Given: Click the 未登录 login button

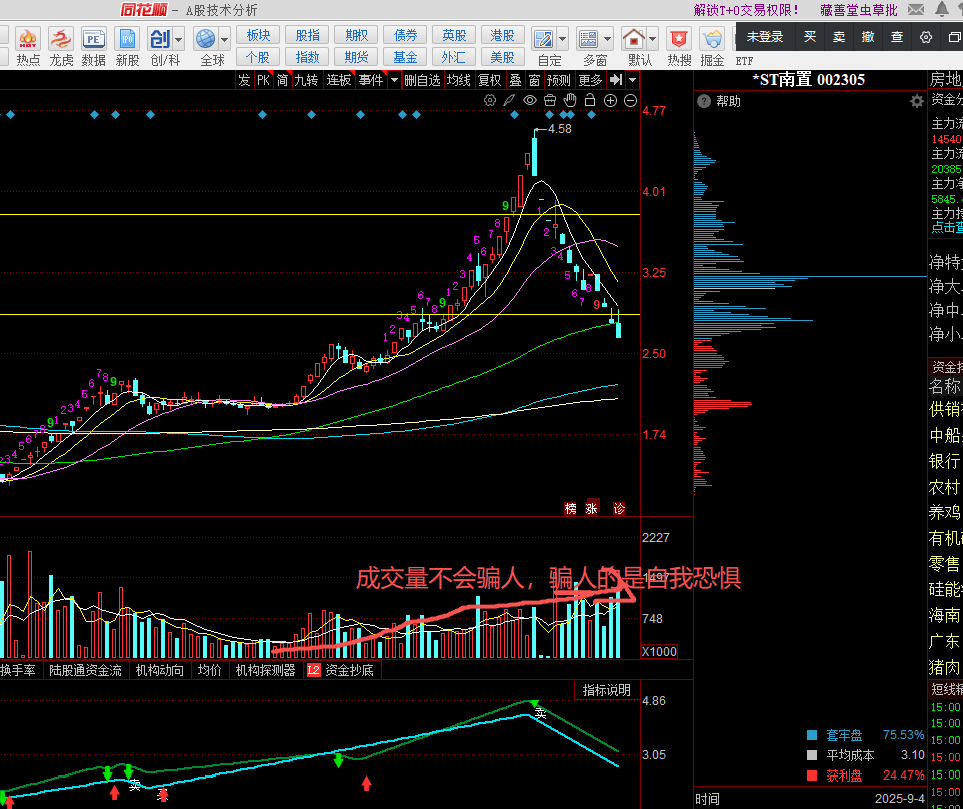Looking at the screenshot, I should coord(765,37).
